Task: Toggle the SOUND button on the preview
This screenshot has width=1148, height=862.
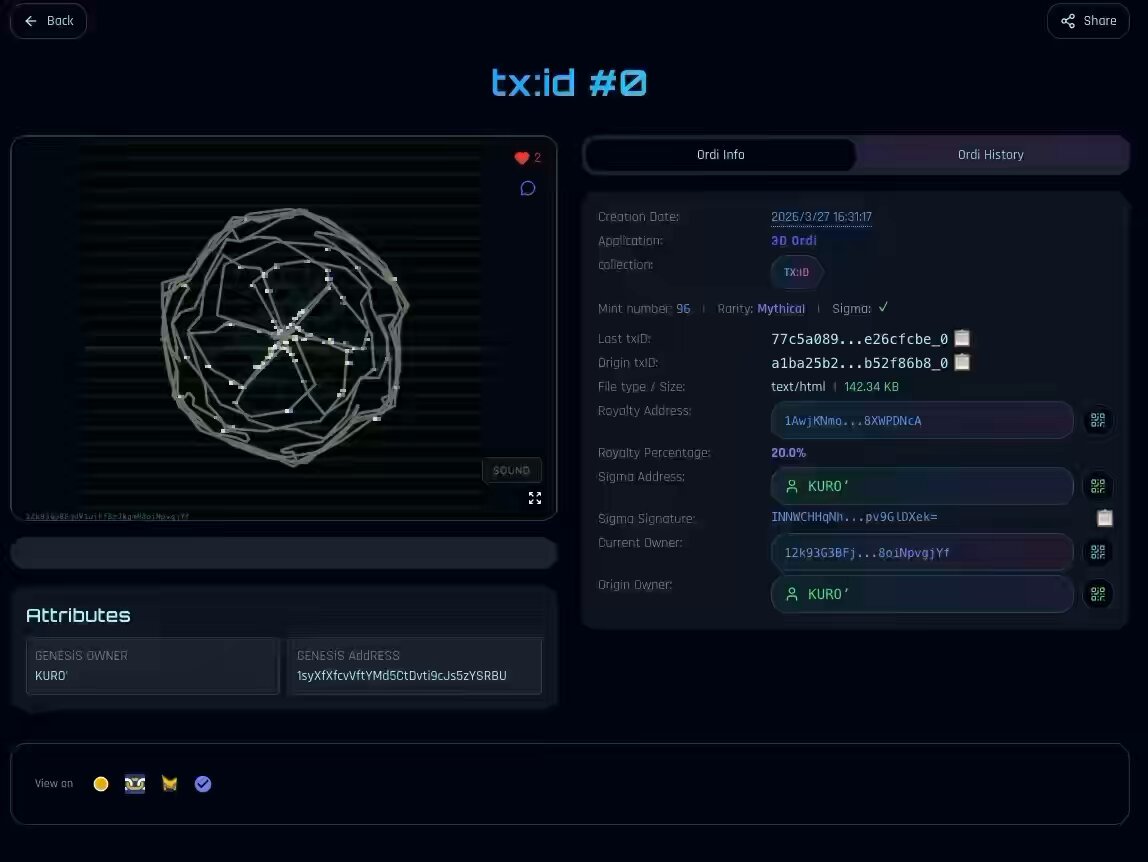Action: [x=511, y=470]
